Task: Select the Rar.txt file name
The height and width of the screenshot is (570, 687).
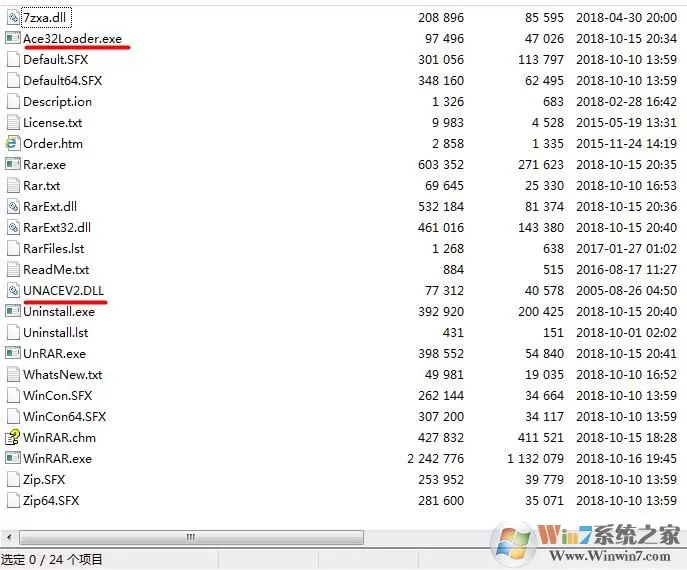Action: tap(42, 186)
